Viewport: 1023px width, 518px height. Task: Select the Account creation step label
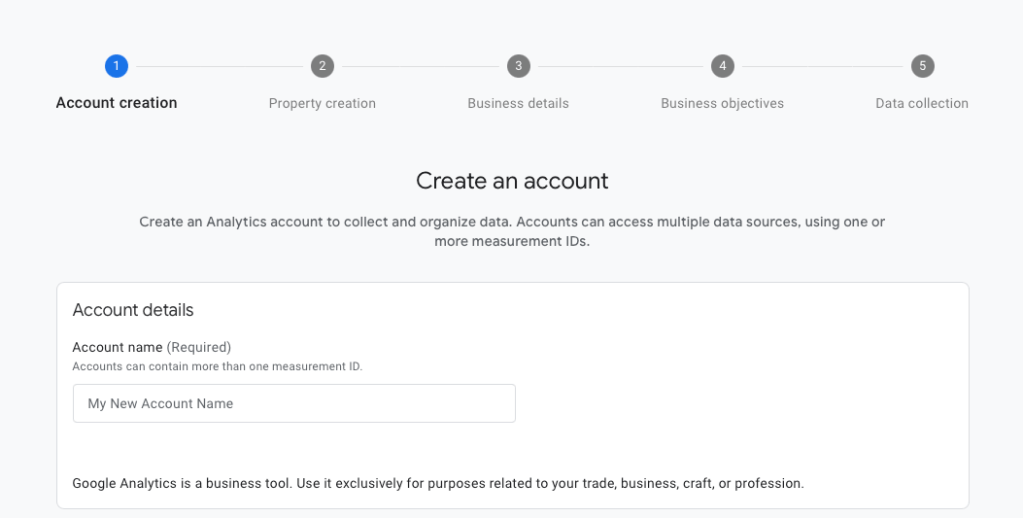(x=116, y=103)
